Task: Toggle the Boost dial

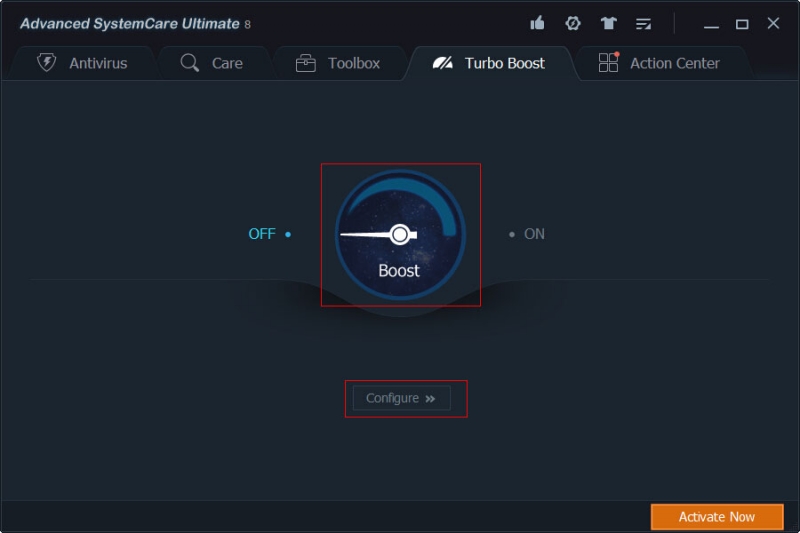Action: click(401, 235)
